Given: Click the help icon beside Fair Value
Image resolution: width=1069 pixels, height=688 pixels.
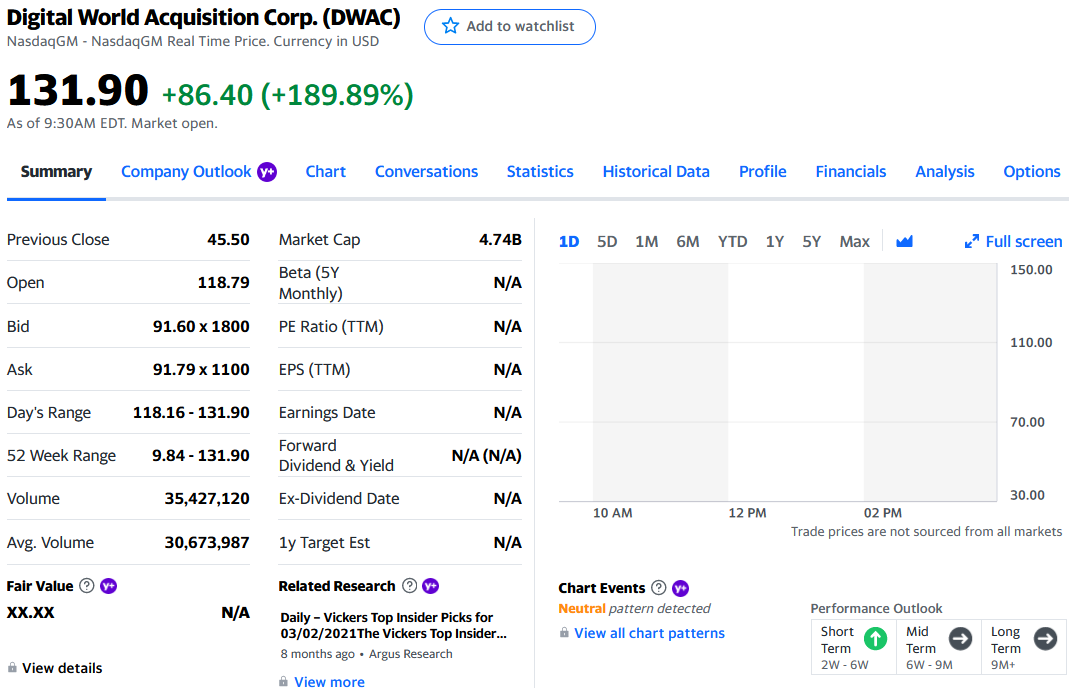Looking at the screenshot, I should pos(87,586).
